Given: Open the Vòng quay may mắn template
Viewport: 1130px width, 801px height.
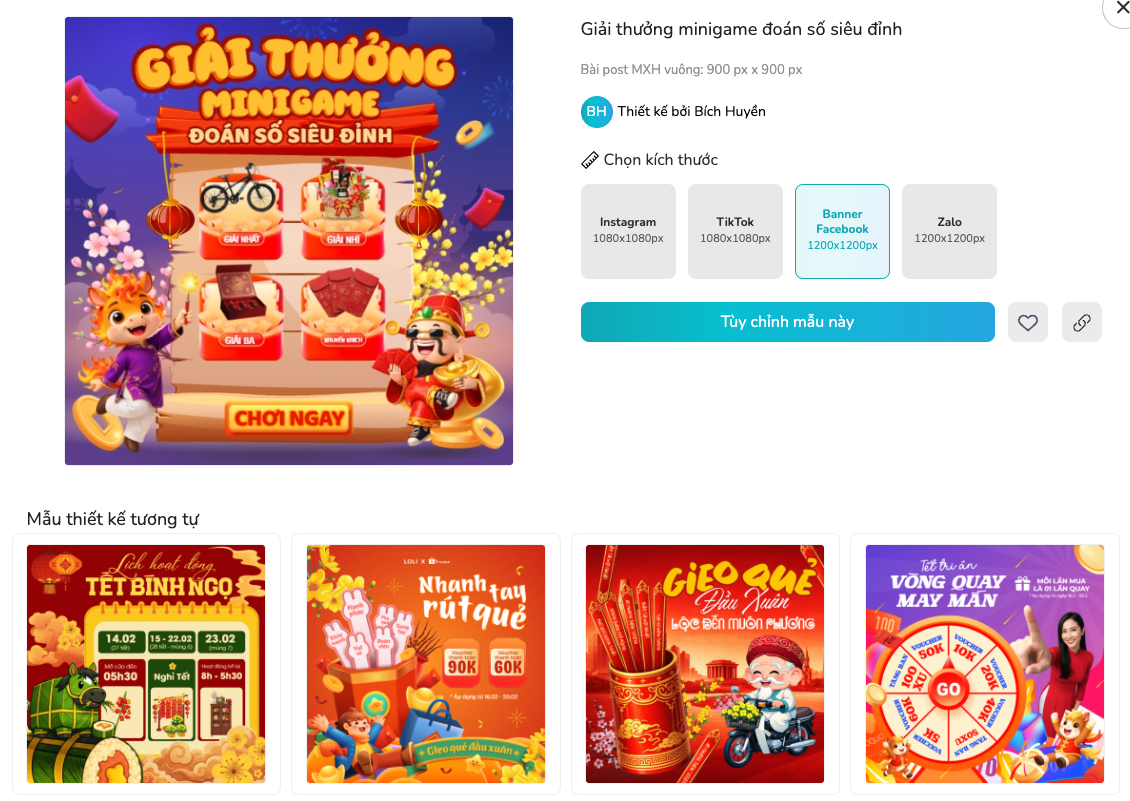Looking at the screenshot, I should tap(985, 664).
